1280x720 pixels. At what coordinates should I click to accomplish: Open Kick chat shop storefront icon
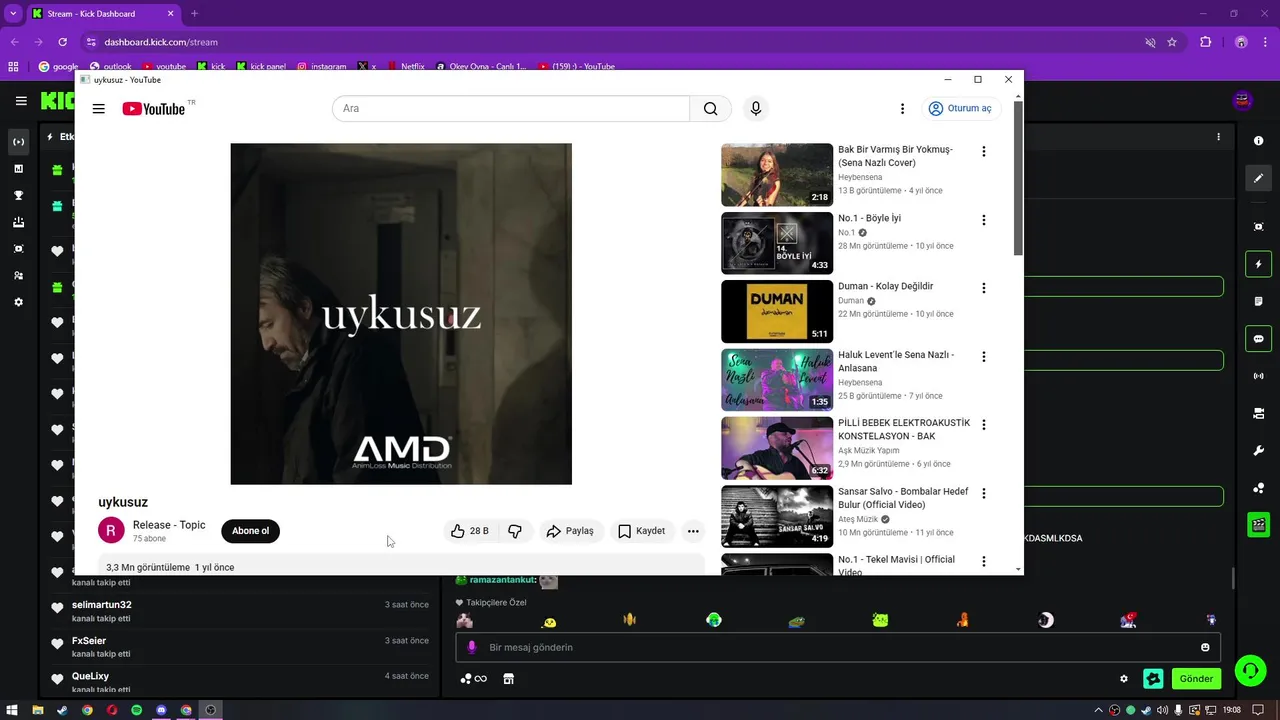508,679
